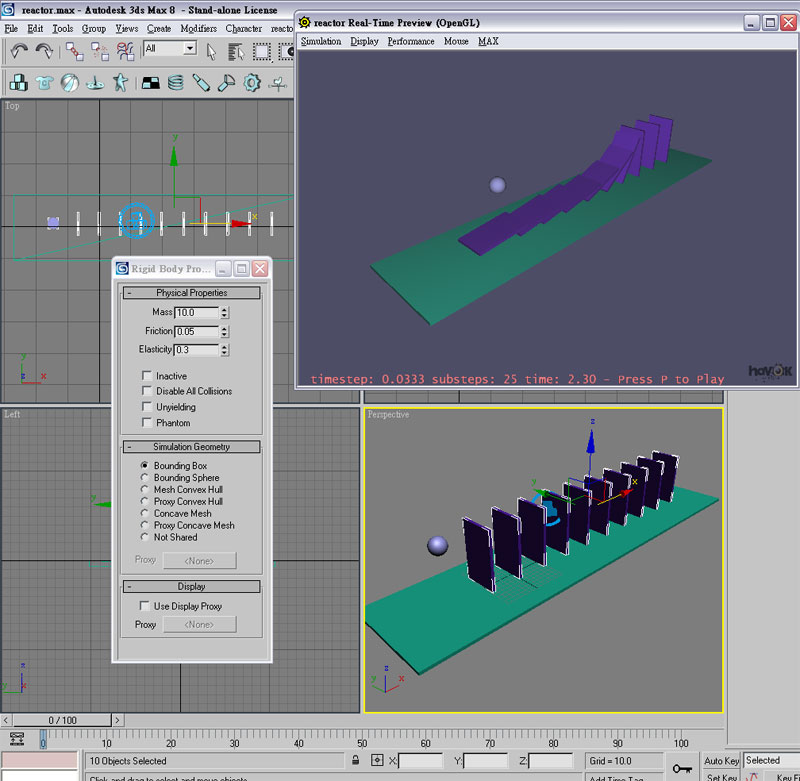Select the Bounding Sphere radio option
Screen dimensions: 800x781
point(145,477)
